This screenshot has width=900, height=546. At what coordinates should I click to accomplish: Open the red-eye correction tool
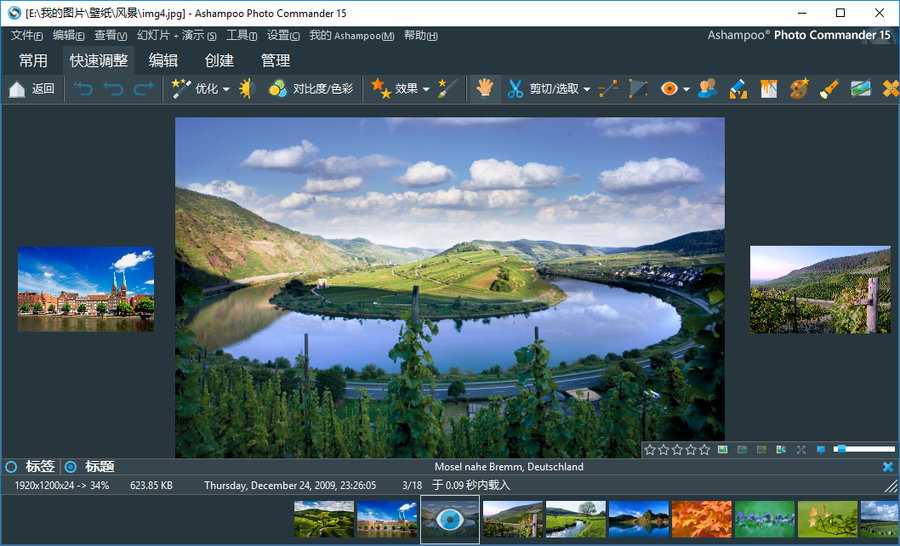(x=668, y=89)
